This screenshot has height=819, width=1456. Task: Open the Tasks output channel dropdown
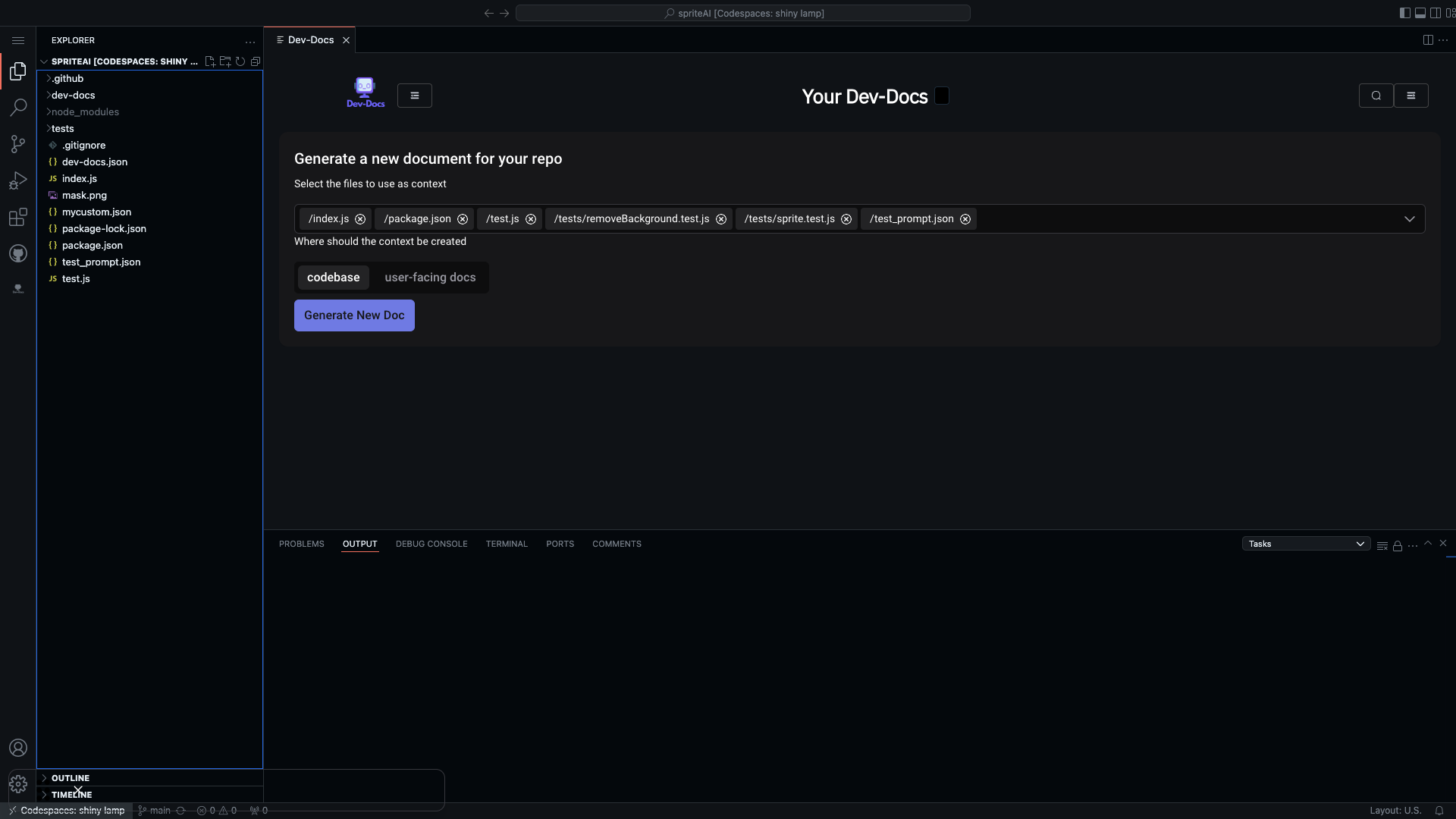click(x=1305, y=543)
